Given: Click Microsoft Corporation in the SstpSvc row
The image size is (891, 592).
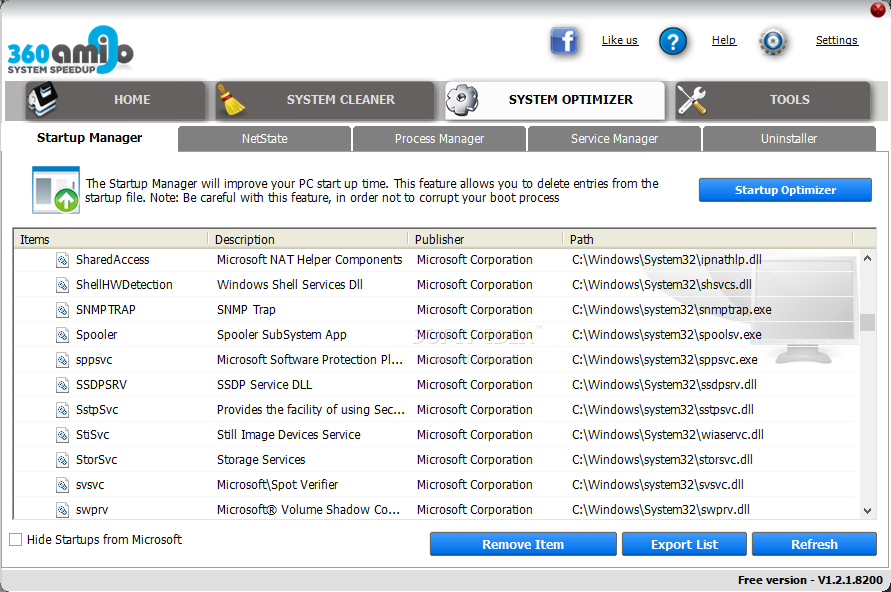Looking at the screenshot, I should click(x=474, y=410).
